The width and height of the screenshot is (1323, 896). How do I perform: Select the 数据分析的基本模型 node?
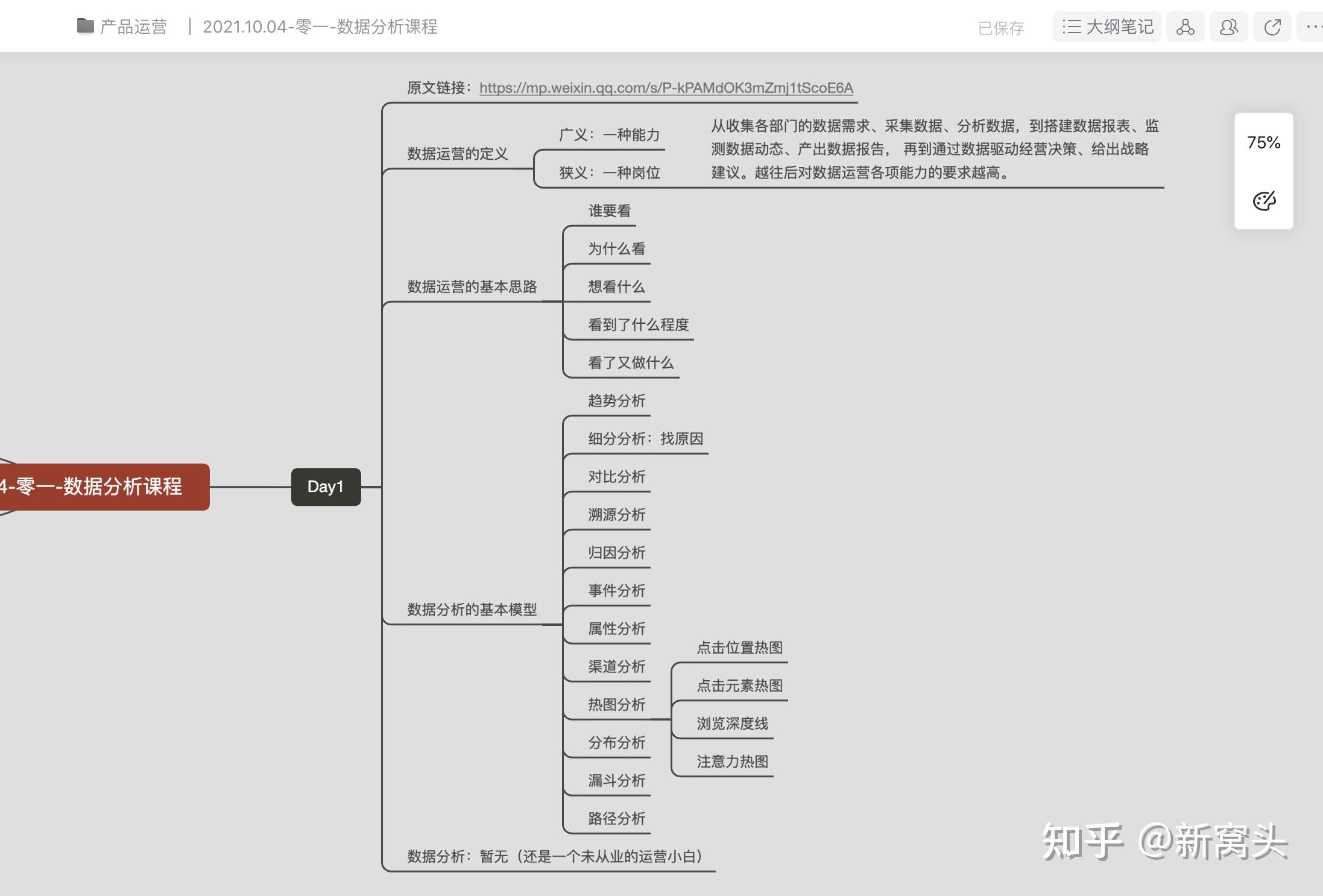[472, 610]
